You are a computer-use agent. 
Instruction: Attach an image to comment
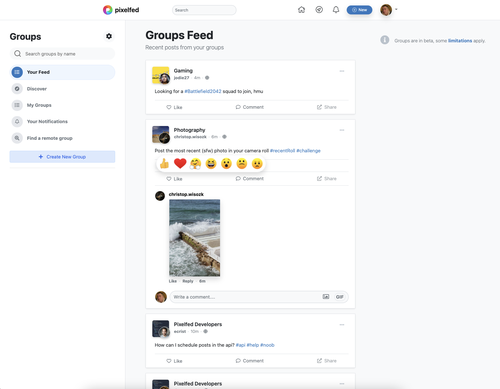click(x=326, y=297)
